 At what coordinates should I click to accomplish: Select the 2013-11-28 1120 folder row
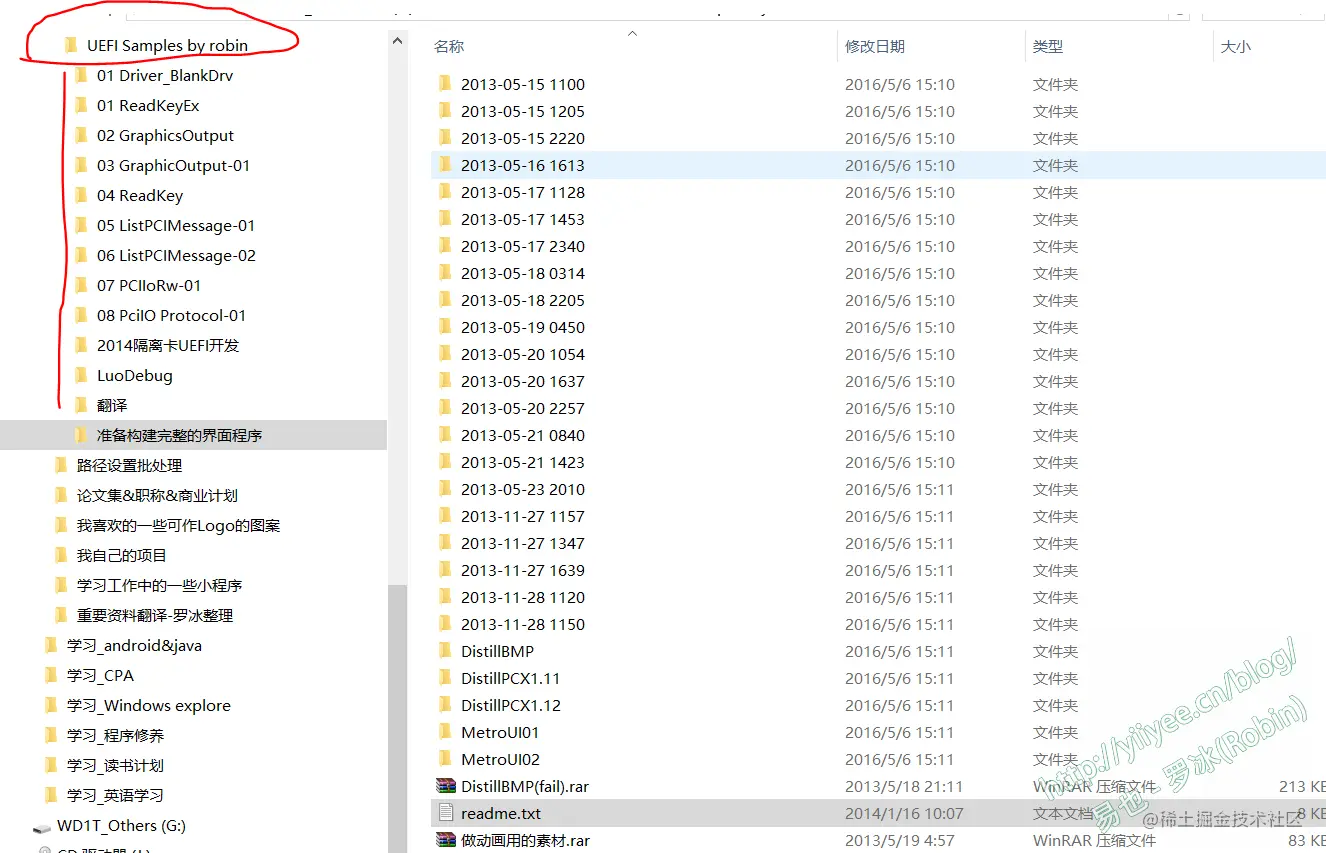coord(878,598)
